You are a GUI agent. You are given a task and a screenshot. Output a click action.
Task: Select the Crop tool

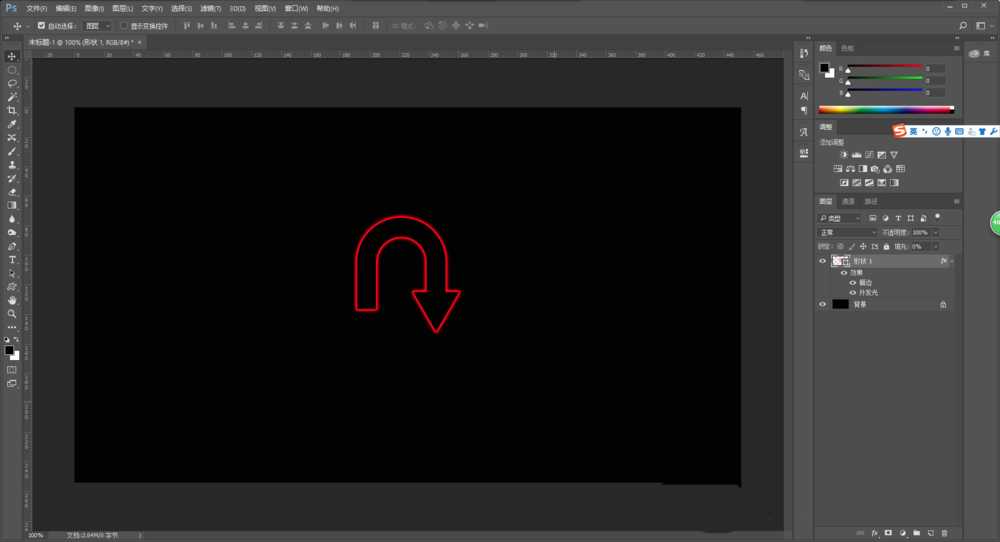tap(12, 110)
